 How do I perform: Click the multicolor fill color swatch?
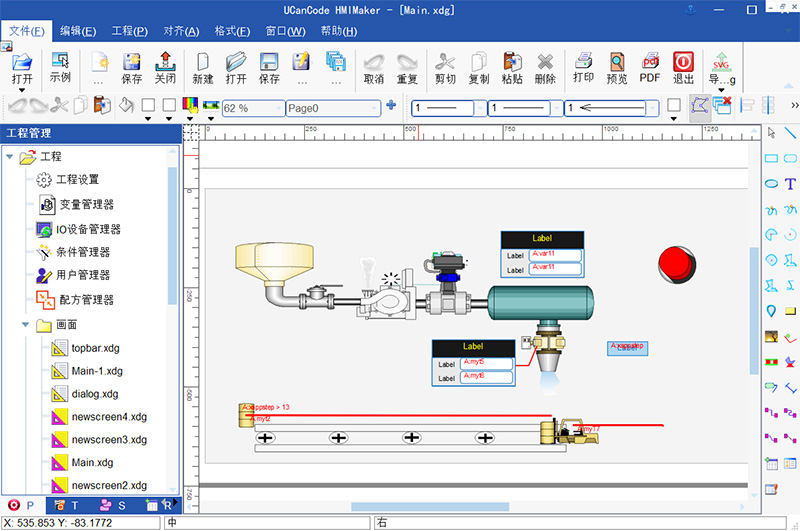click(x=190, y=105)
